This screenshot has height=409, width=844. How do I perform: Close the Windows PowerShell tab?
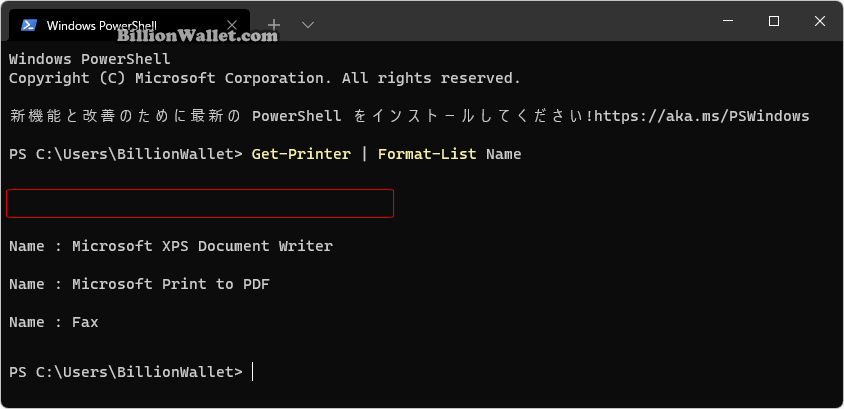(x=232, y=25)
